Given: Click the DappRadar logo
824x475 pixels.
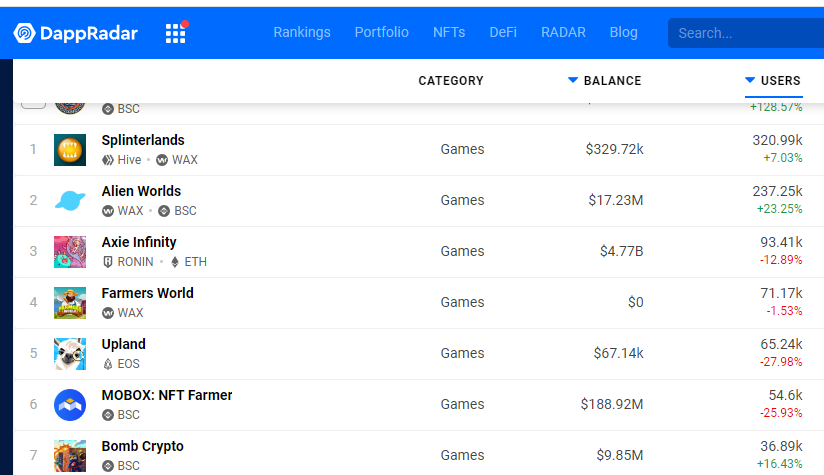Looking at the screenshot, I should (x=76, y=33).
